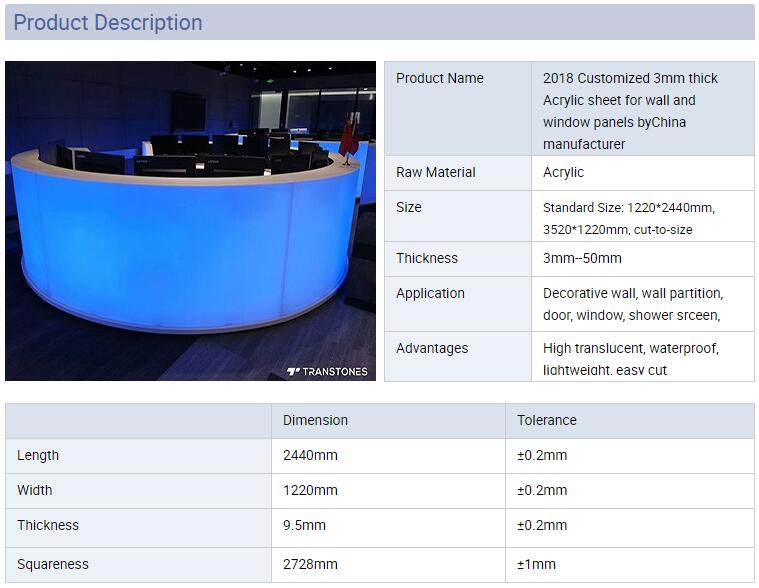Select the '2018 Customized 3mm thick' product name text
Image resolution: width=759 pixels, height=588 pixels.
point(630,78)
